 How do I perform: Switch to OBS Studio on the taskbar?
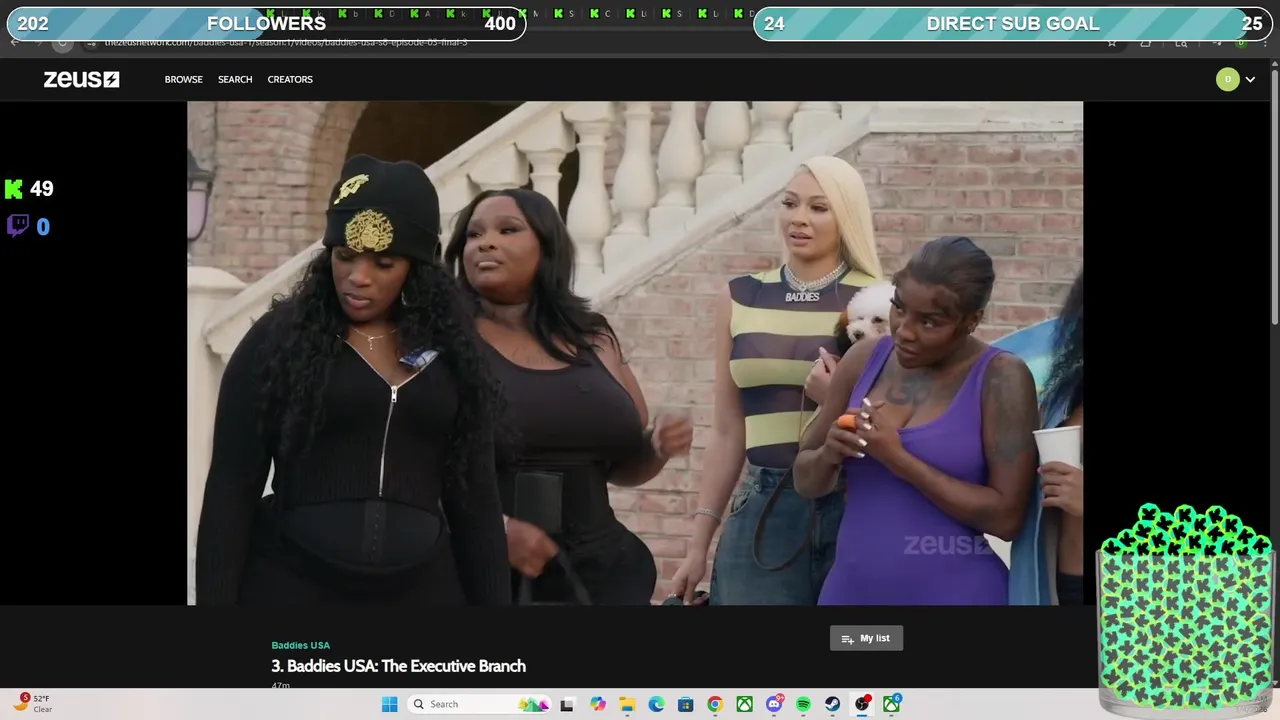click(862, 704)
